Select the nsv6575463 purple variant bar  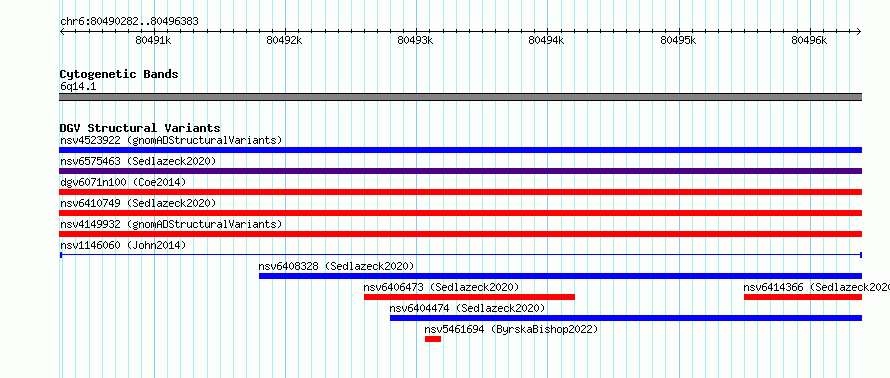(x=460, y=171)
